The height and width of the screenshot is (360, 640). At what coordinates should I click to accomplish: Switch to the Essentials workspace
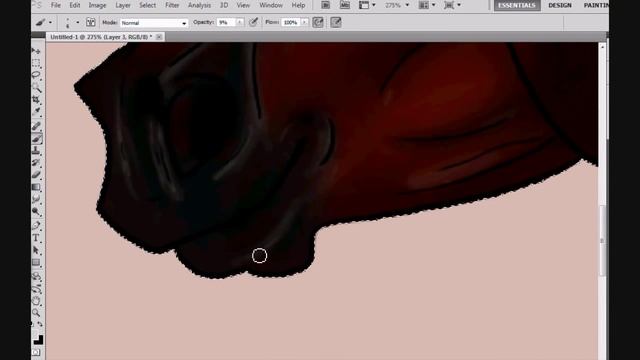tap(517, 5)
